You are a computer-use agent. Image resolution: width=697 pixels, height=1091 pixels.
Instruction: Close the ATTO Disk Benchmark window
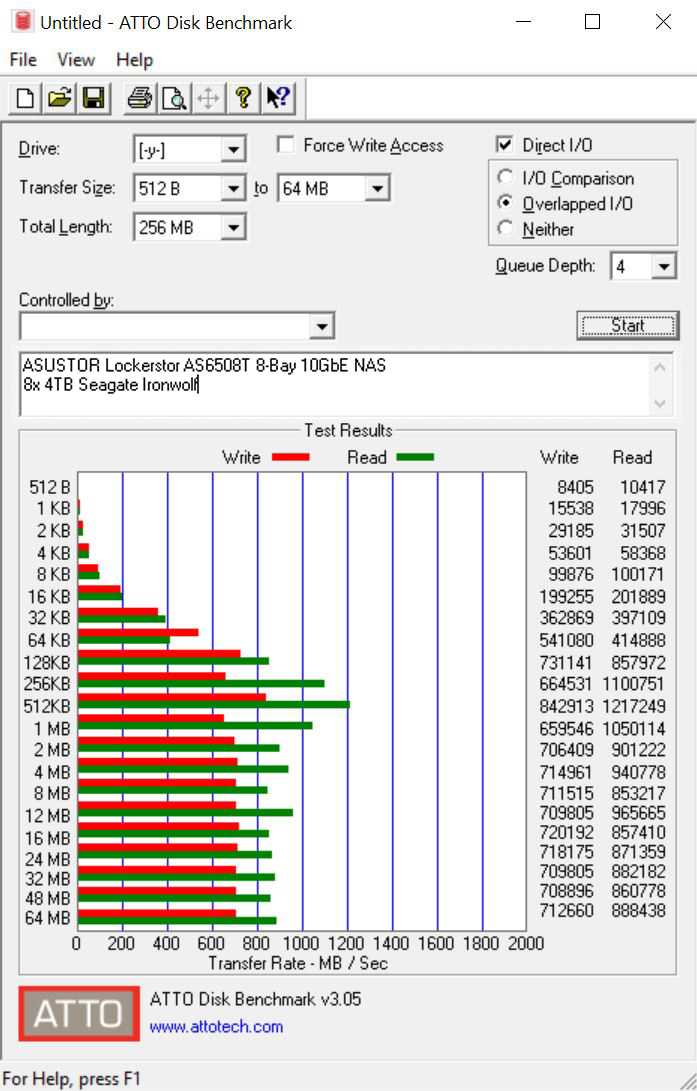coord(664,22)
